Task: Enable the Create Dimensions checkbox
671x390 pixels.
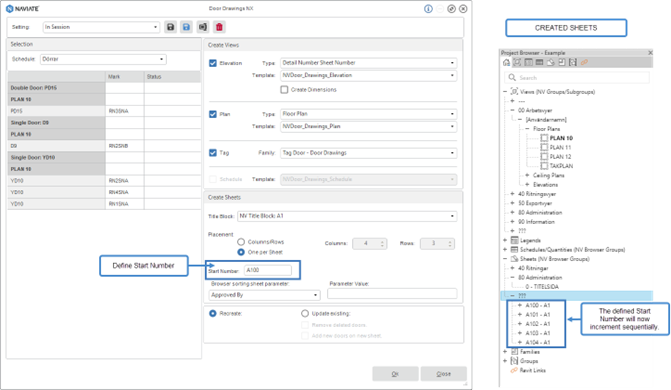Action: tap(284, 89)
